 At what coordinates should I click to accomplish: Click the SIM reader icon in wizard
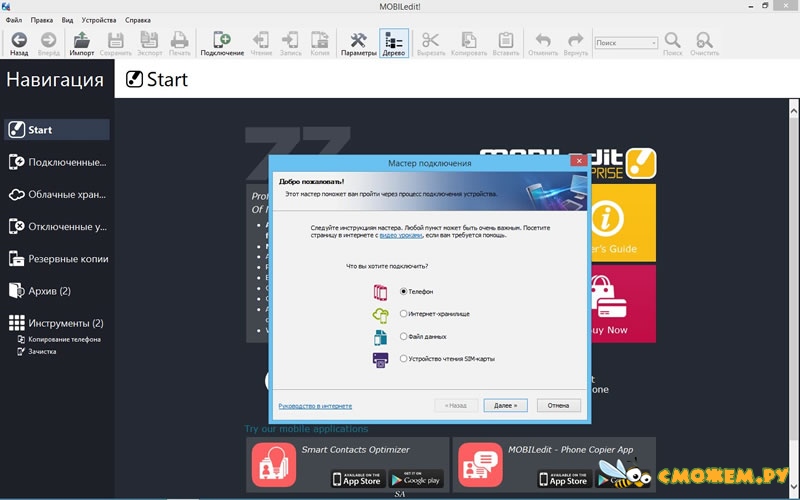coord(380,360)
